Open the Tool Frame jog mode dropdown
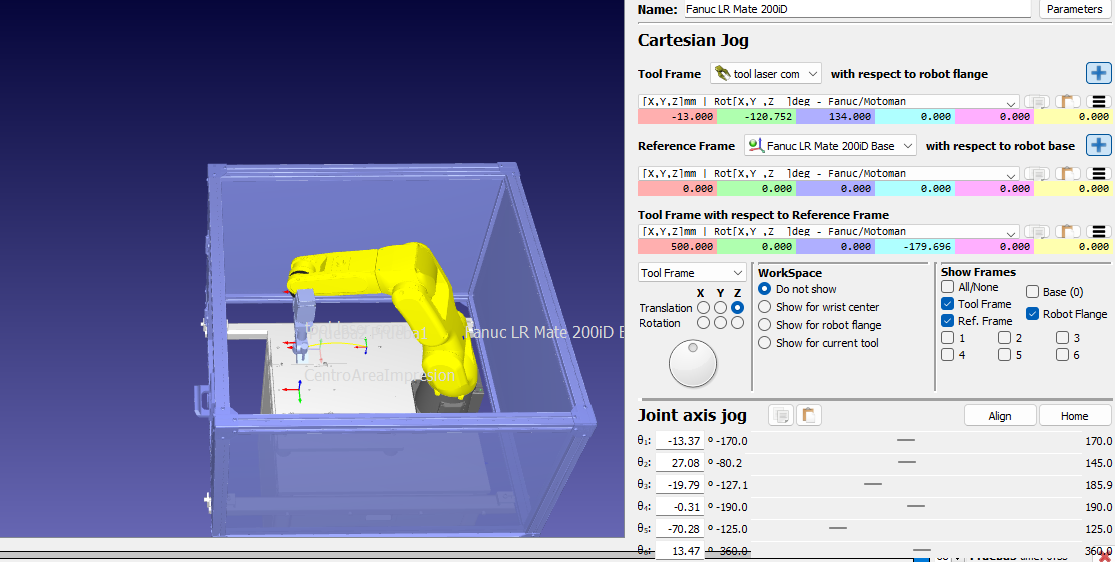Screen dimensions: 1115x562 (x=692, y=273)
